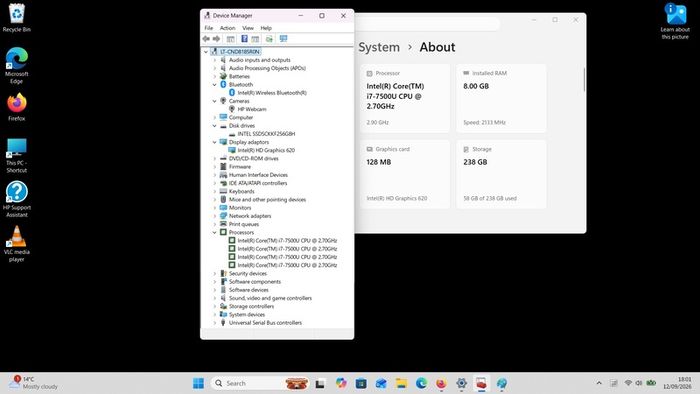This screenshot has height=394, width=700.
Task: Select the System devices label
Action: tap(247, 315)
